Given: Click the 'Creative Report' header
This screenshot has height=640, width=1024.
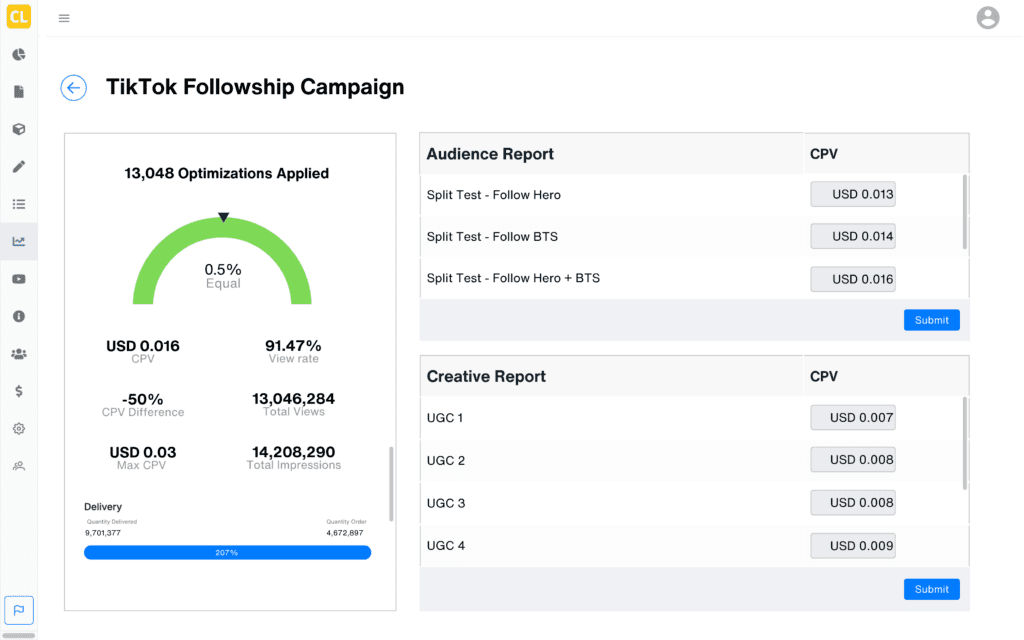Looking at the screenshot, I should pyautogui.click(x=486, y=377).
